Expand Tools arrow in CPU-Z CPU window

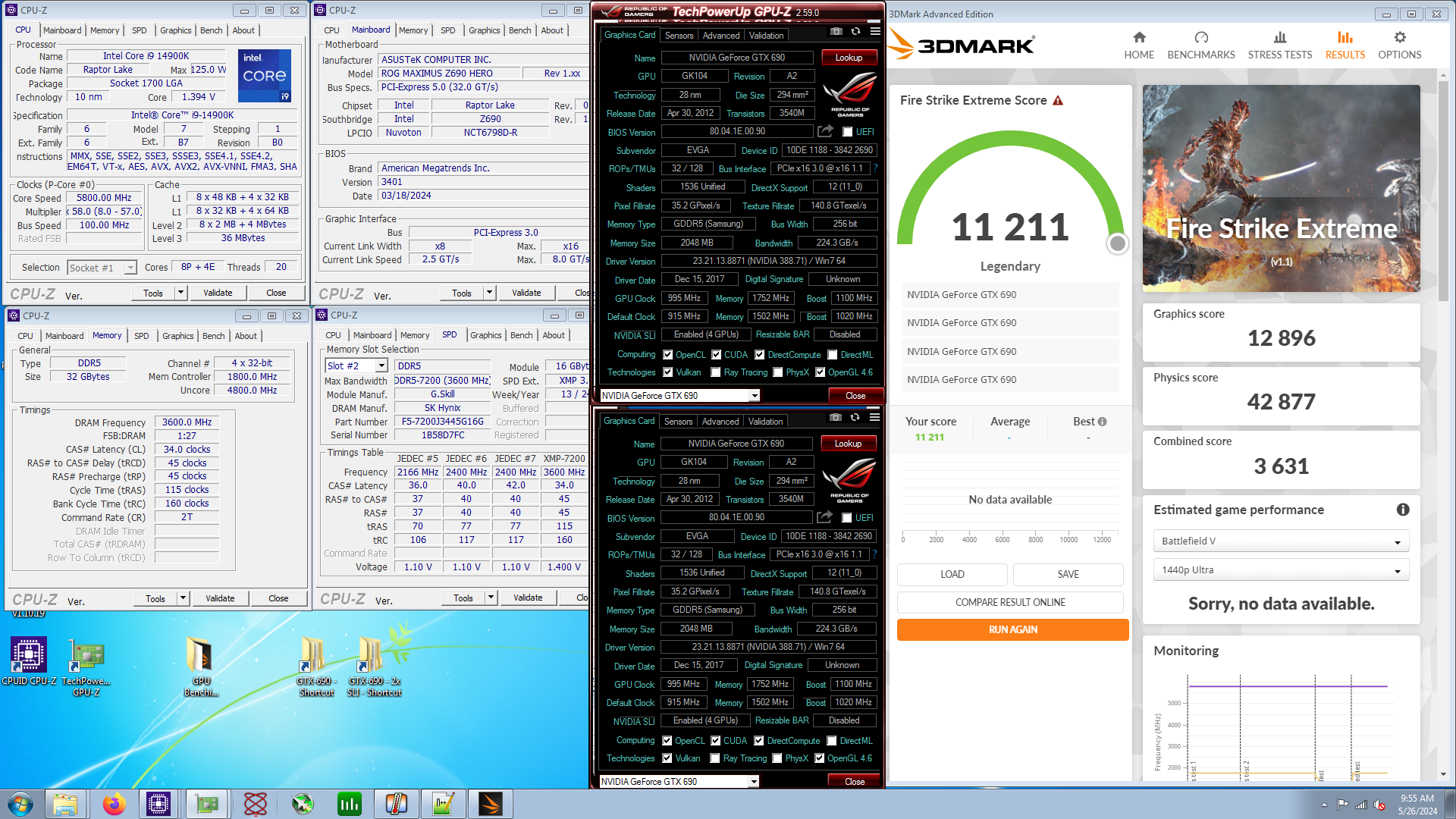click(x=180, y=293)
